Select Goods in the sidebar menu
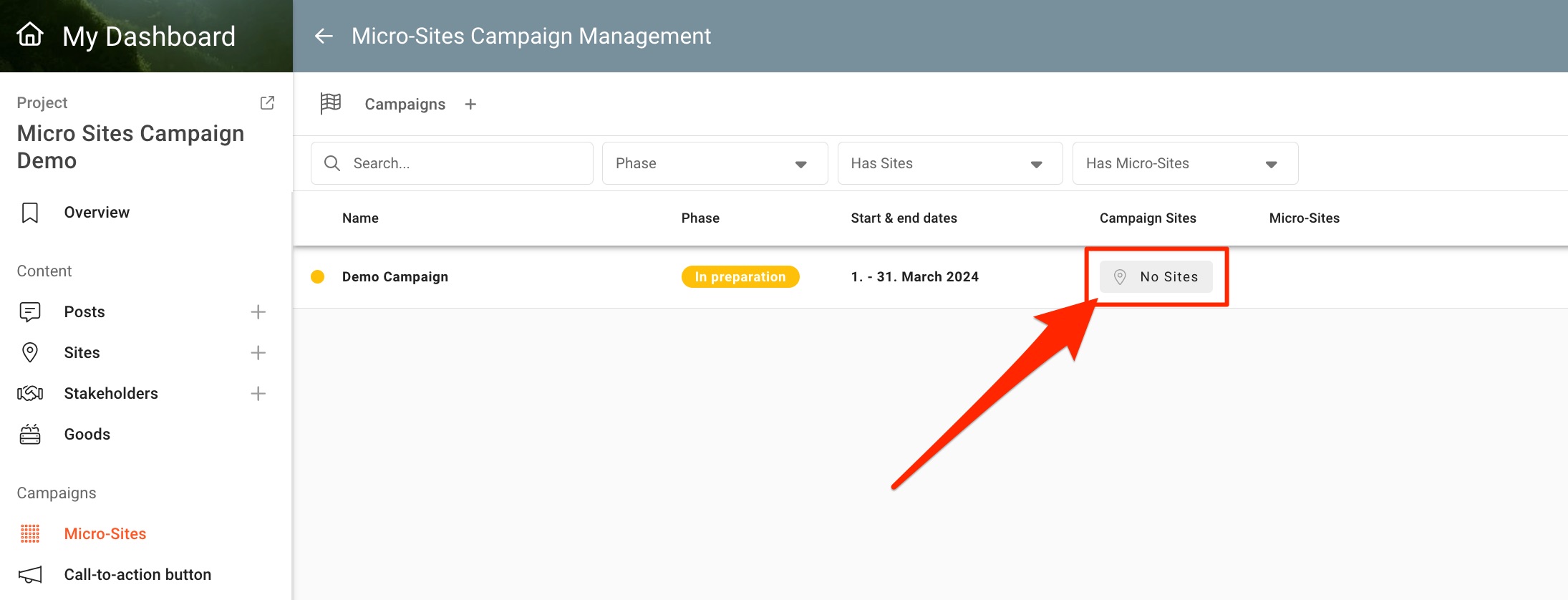1568x600 pixels. click(87, 435)
